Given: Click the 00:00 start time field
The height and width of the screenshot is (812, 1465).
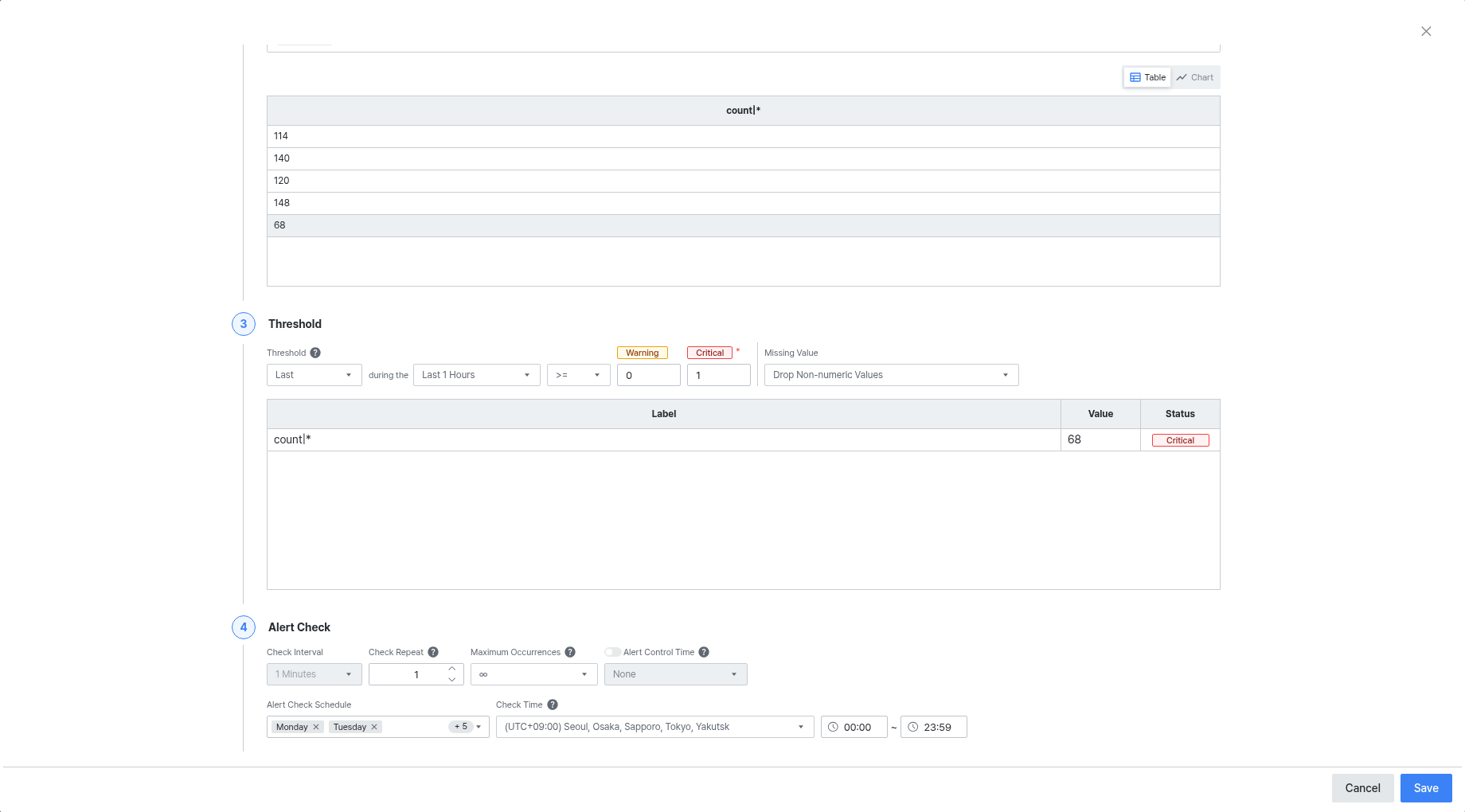Looking at the screenshot, I should [x=854, y=727].
